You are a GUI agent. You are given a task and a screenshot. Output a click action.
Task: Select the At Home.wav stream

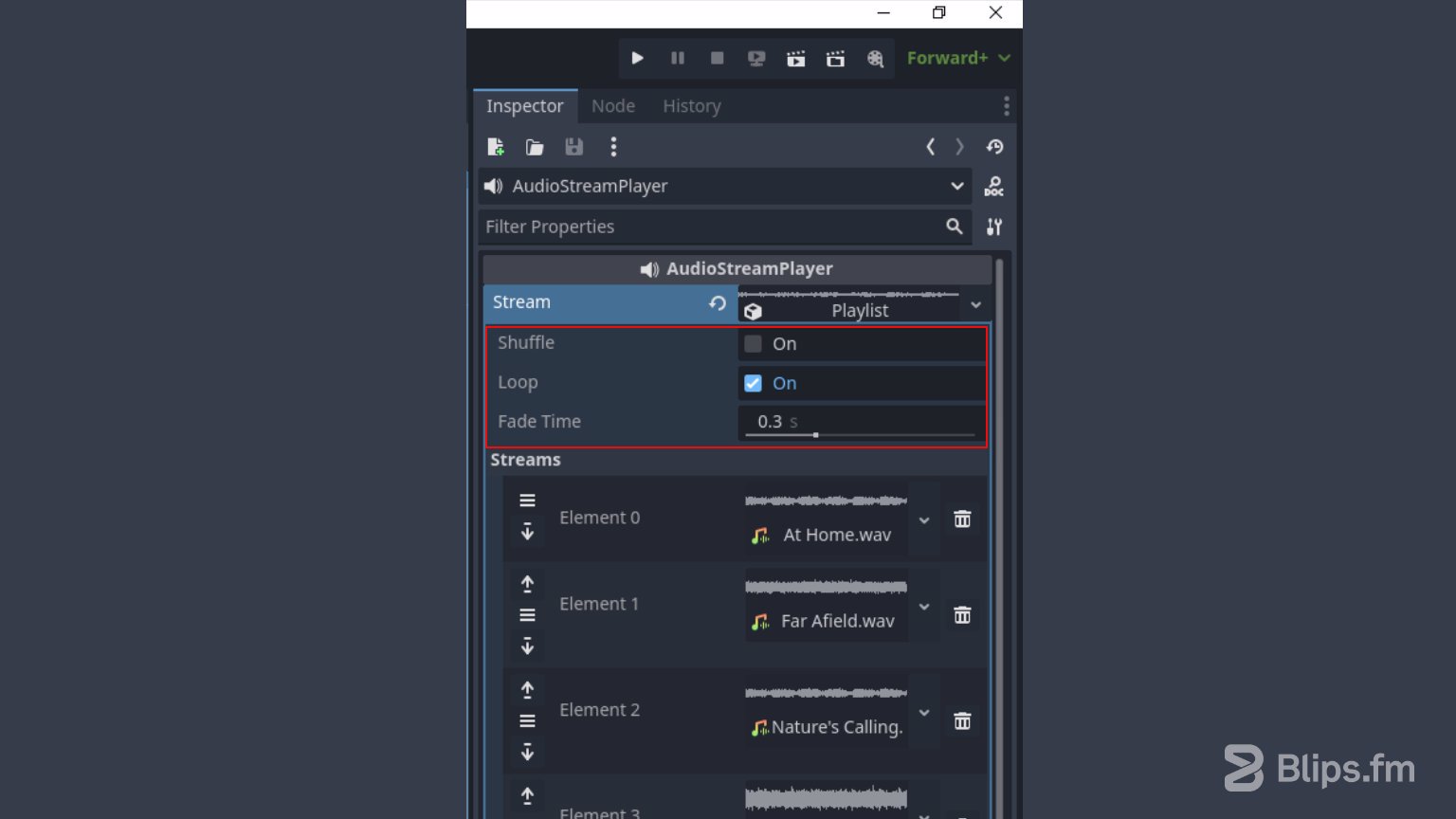(826, 519)
